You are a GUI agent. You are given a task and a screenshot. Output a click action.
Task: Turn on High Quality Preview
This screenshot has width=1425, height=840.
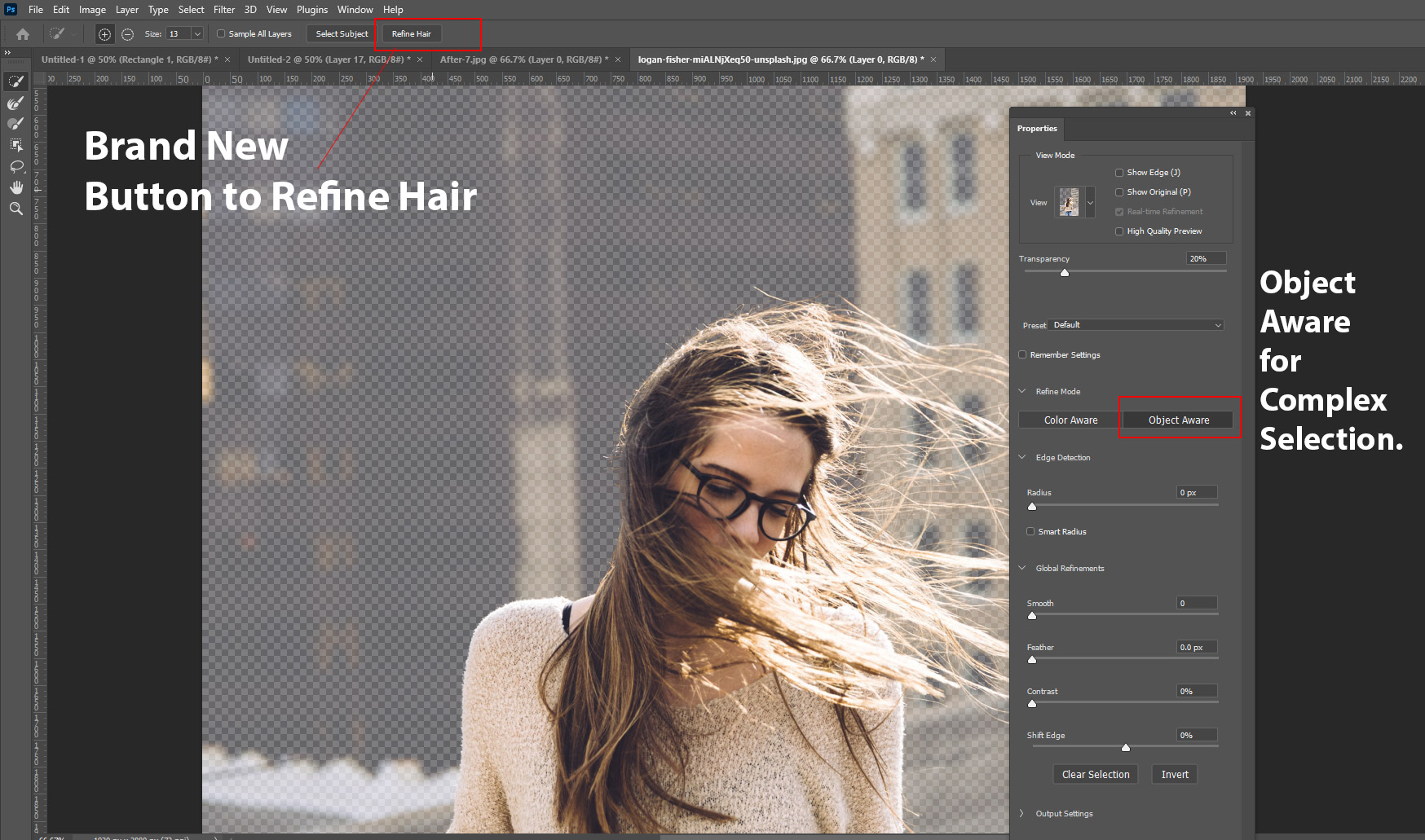[1119, 231]
